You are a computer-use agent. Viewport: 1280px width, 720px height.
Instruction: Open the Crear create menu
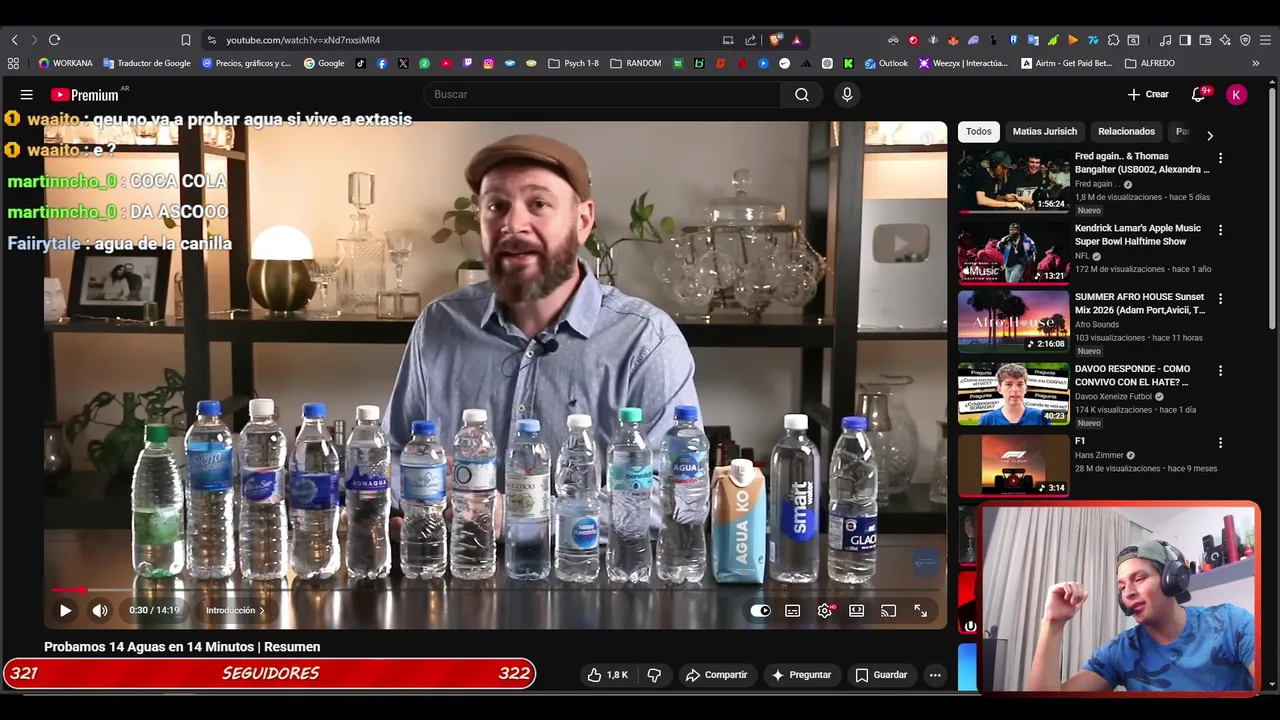[1148, 94]
